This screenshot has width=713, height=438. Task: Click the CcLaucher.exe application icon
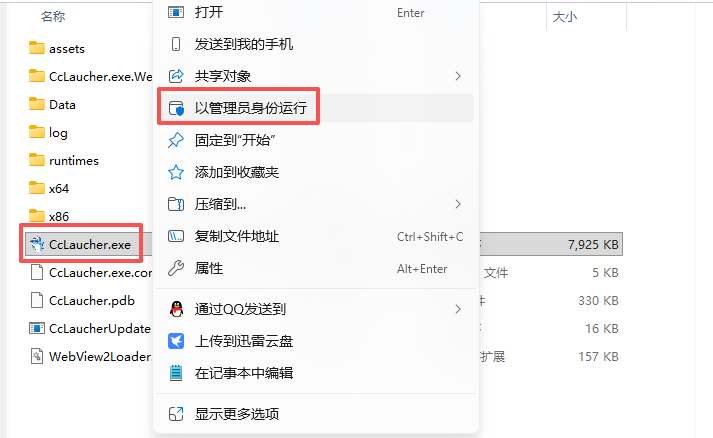pyautogui.click(x=37, y=245)
